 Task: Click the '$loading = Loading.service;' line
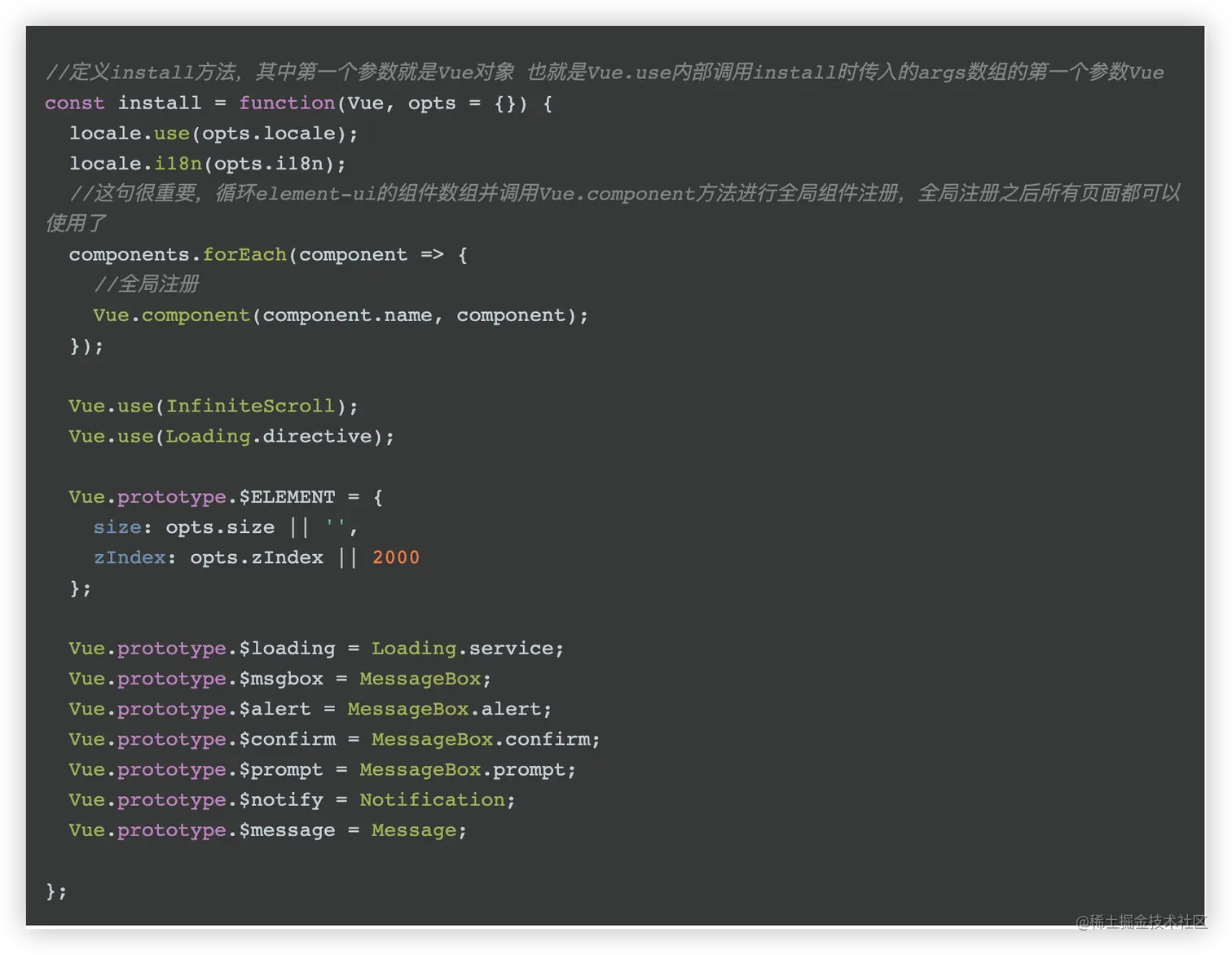pos(316,649)
